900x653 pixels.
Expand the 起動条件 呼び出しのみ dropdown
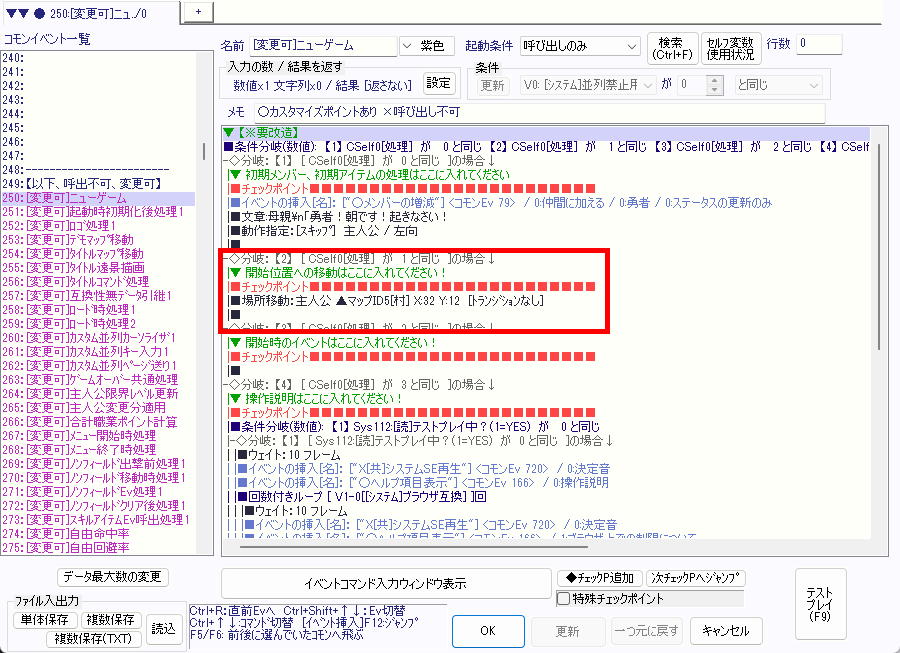[x=580, y=46]
